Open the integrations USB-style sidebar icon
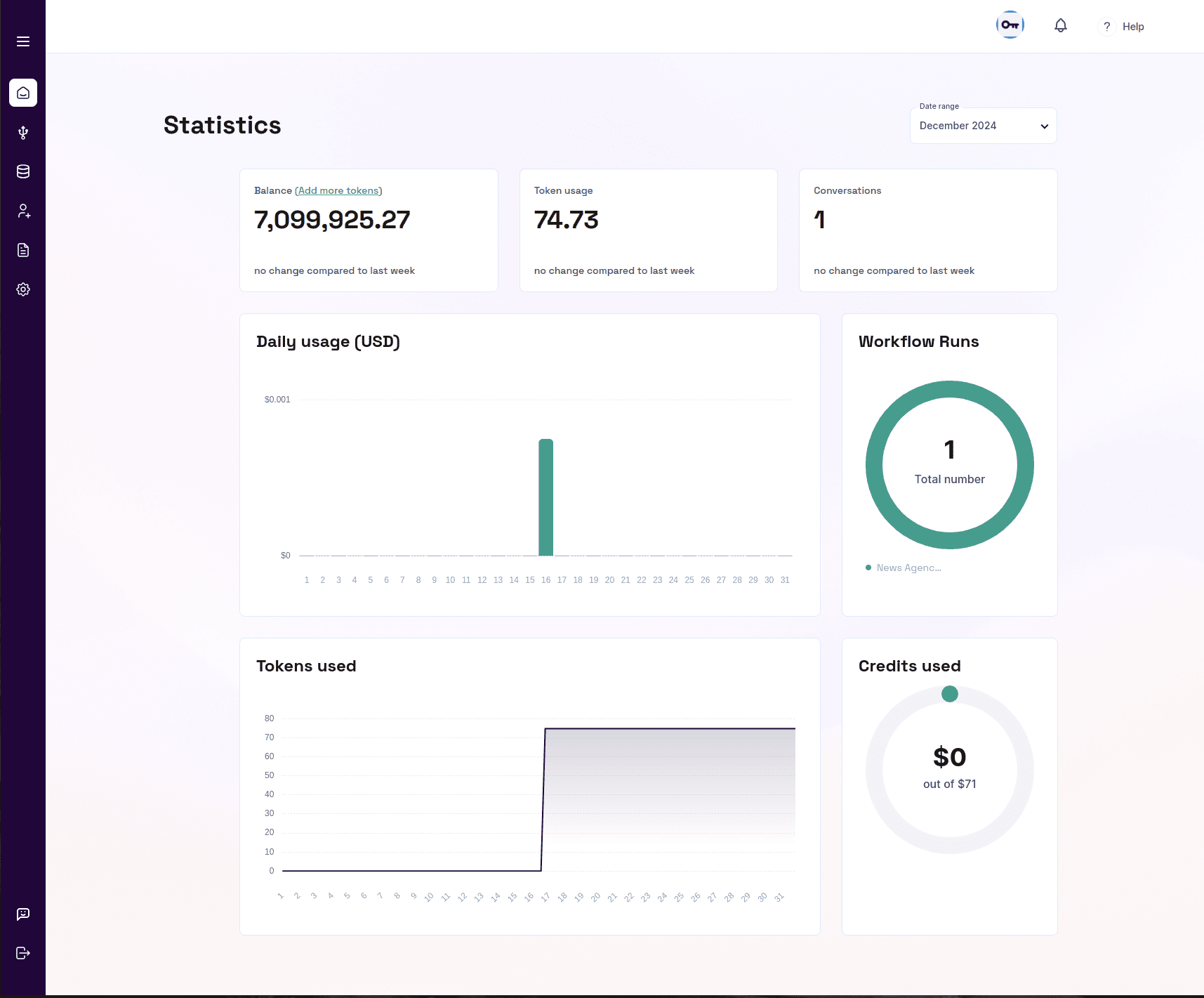 pyautogui.click(x=23, y=133)
